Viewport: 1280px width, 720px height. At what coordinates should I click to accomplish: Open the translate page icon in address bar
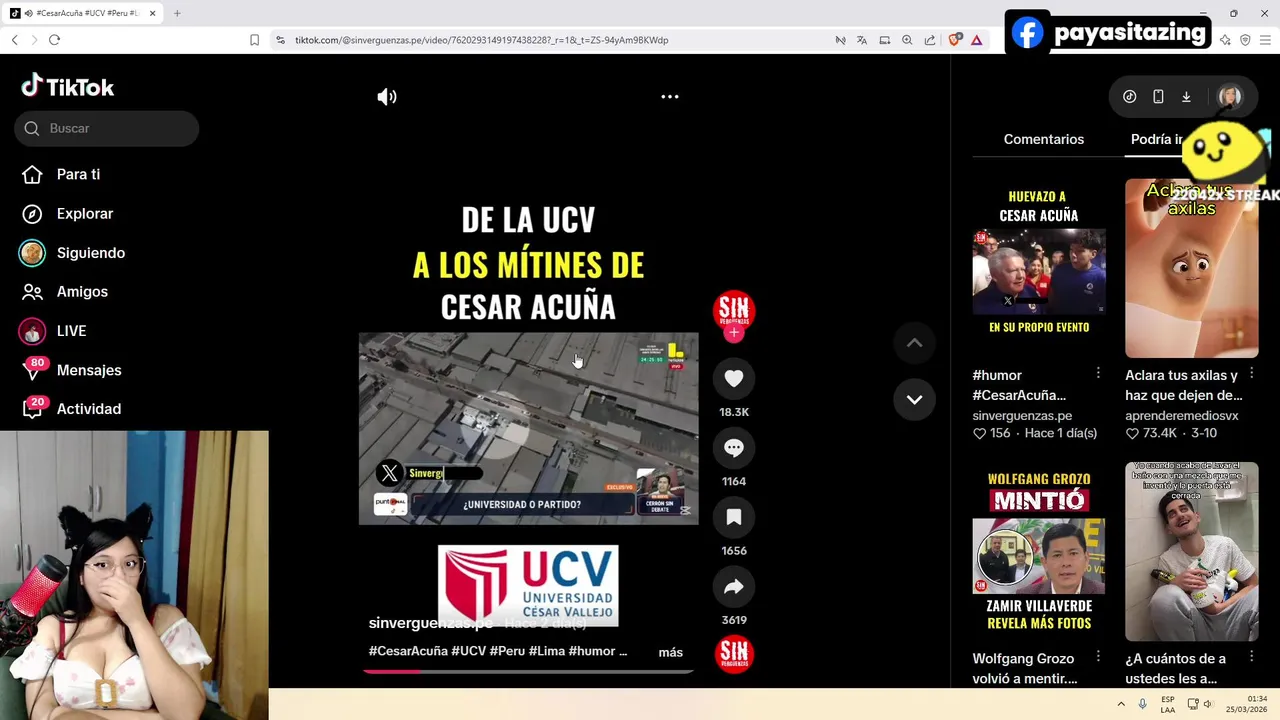pyautogui.click(x=862, y=40)
